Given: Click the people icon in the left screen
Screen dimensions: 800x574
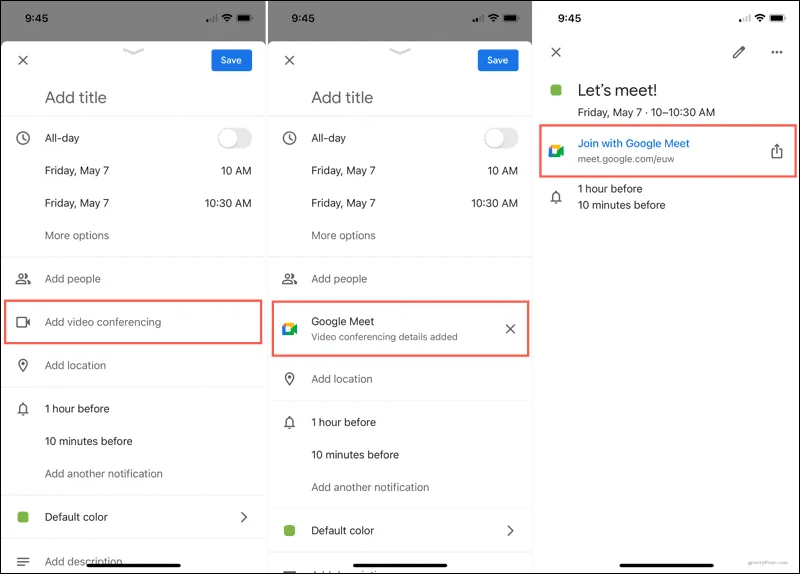Looking at the screenshot, I should point(23,279).
